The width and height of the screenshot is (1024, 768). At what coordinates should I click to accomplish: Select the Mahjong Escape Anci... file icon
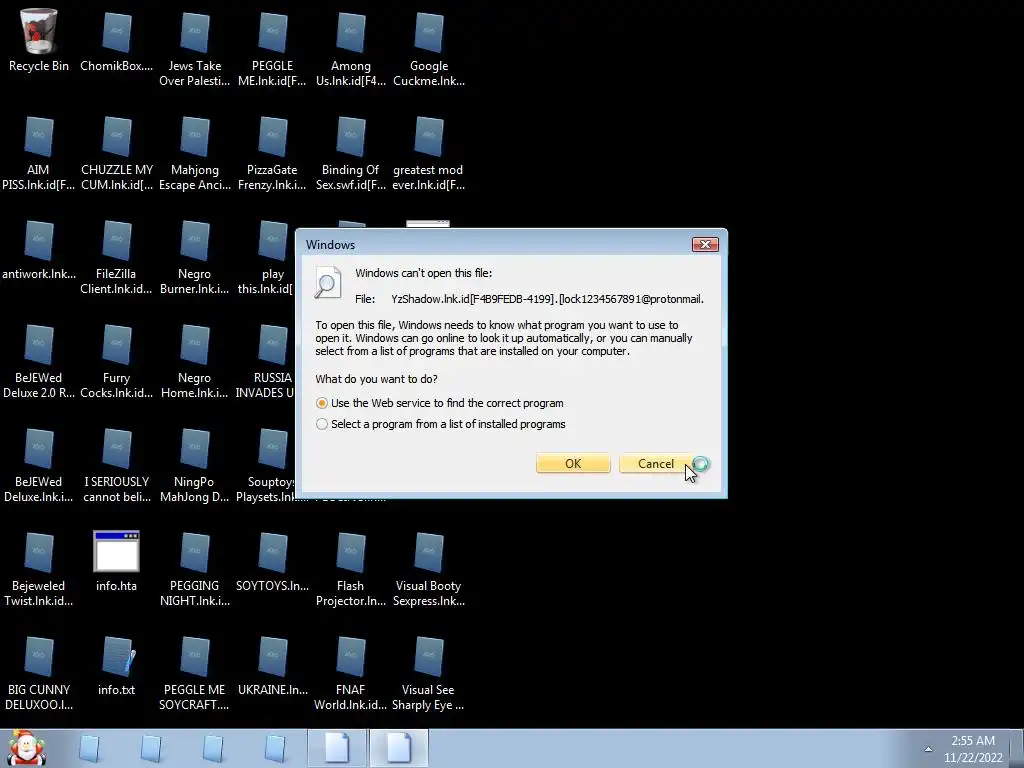coord(195,152)
